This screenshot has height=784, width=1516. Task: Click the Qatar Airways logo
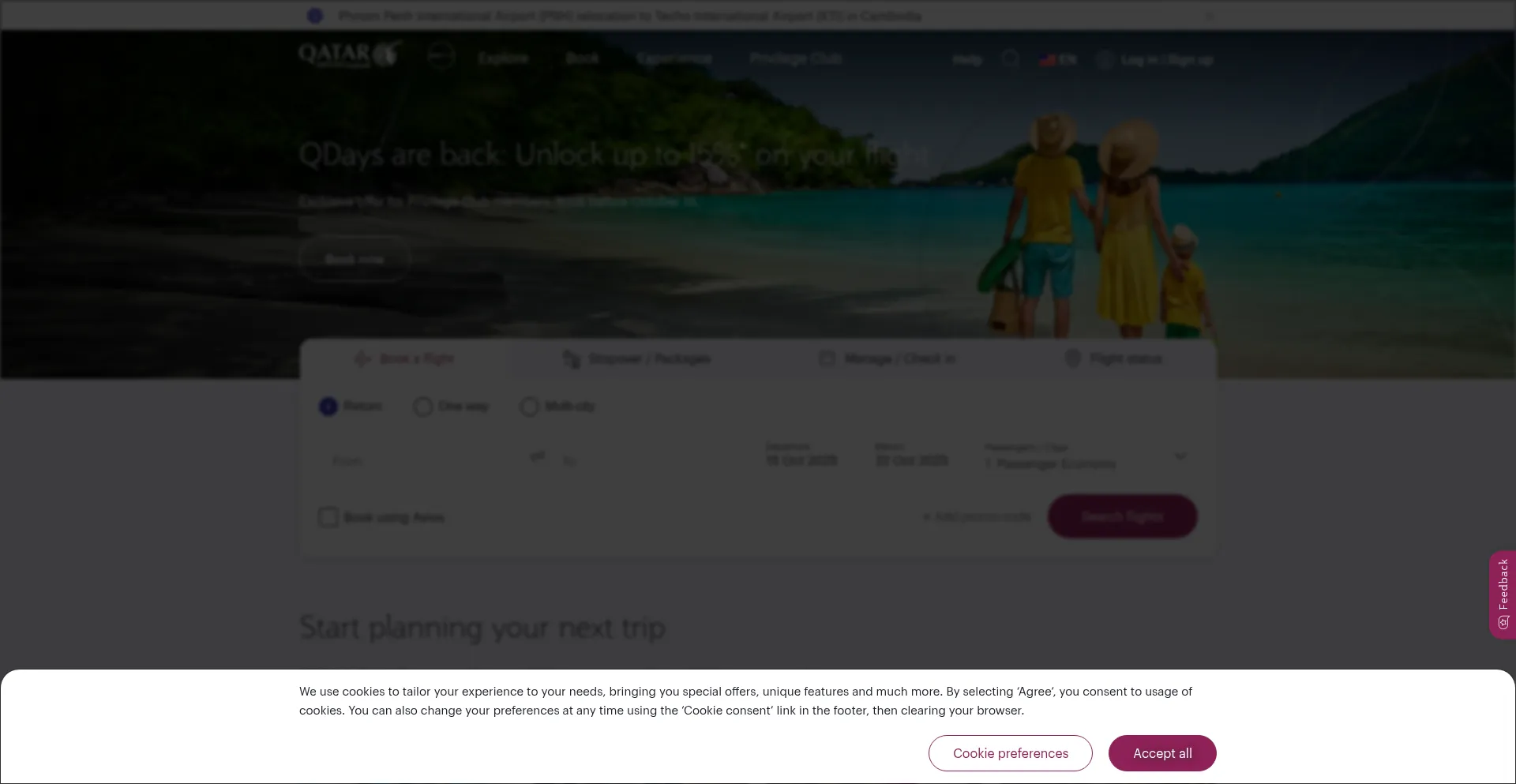(x=350, y=55)
